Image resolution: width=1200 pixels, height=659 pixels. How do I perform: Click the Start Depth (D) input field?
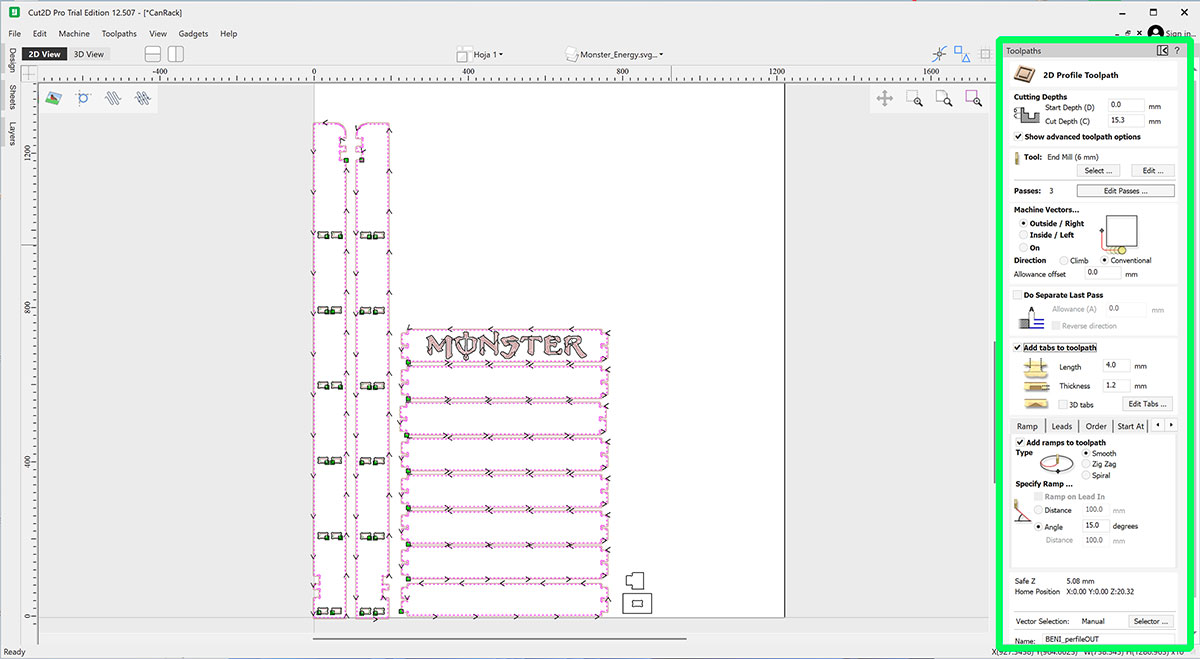tap(1126, 105)
